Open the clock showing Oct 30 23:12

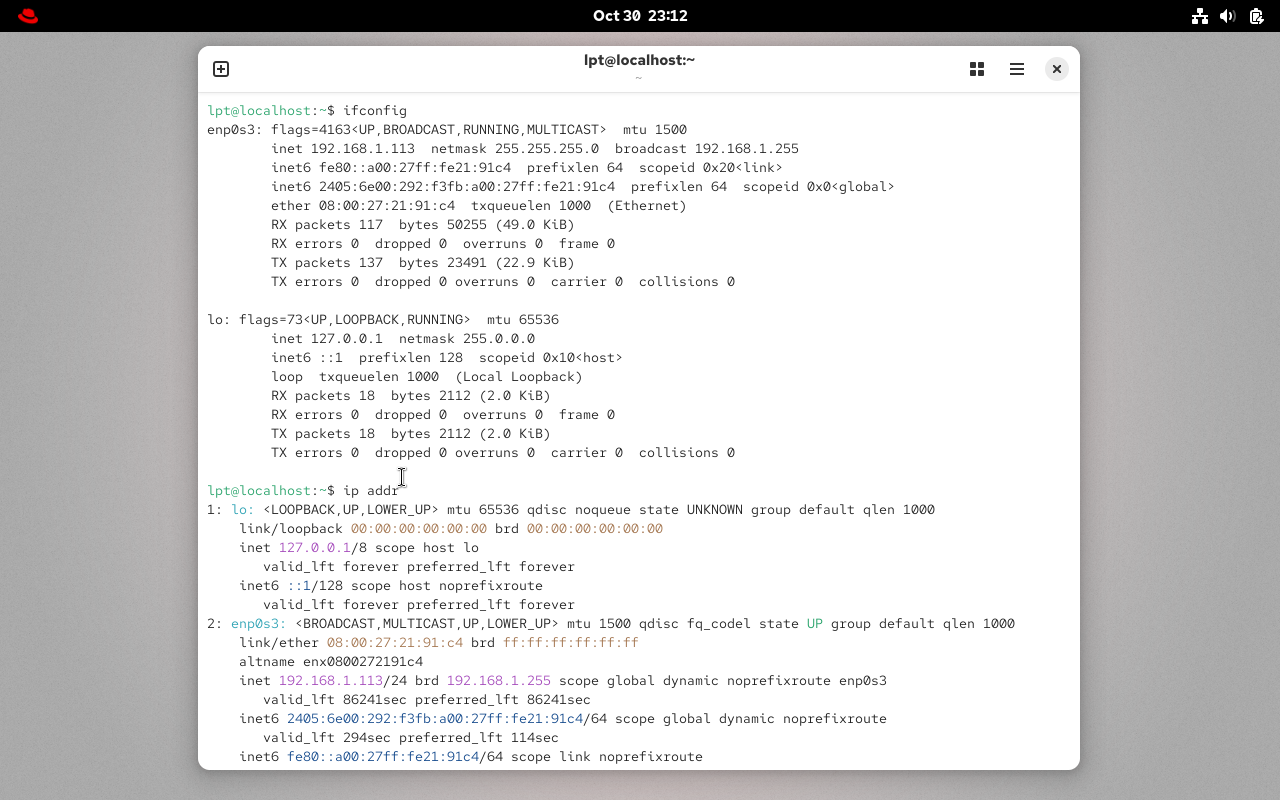[639, 15]
